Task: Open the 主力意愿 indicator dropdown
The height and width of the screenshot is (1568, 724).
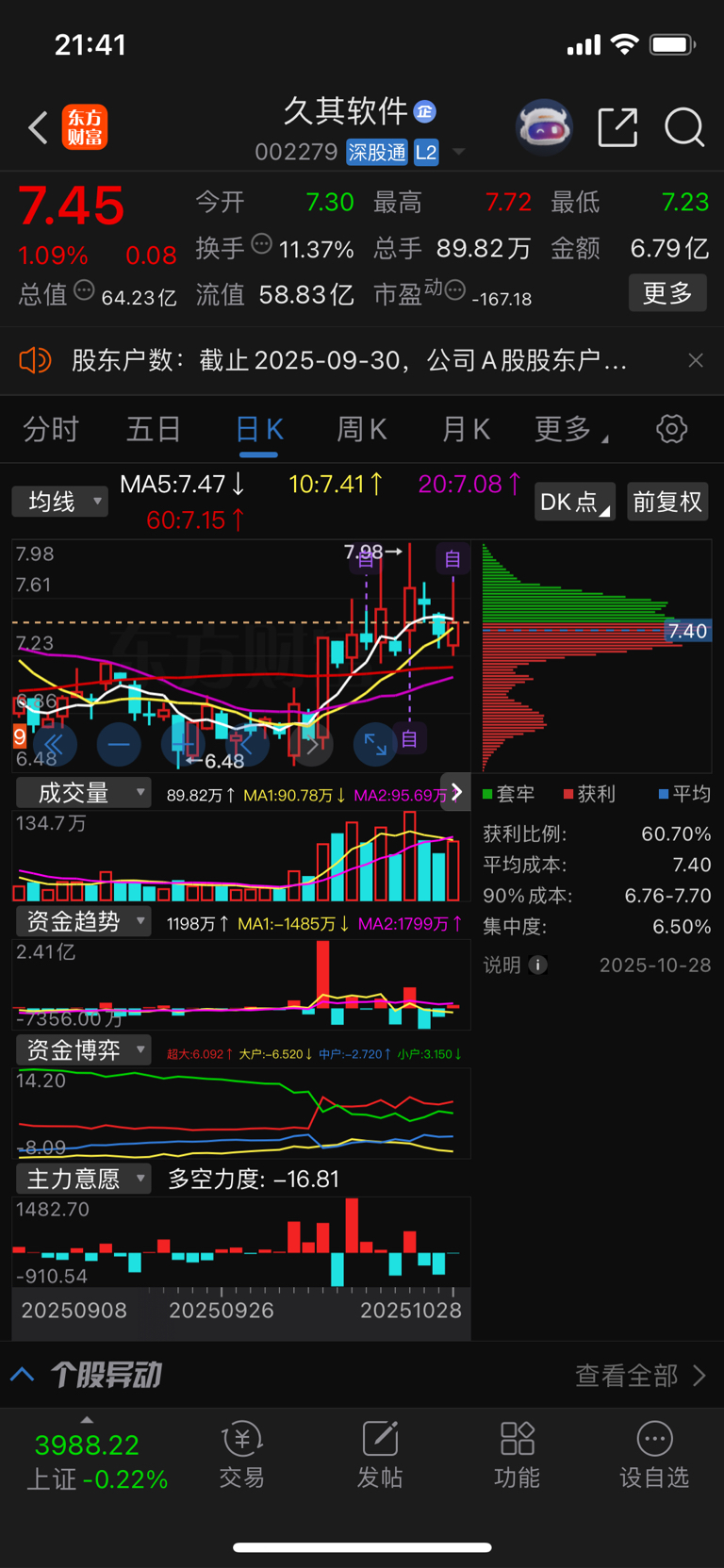Action: point(83,1179)
